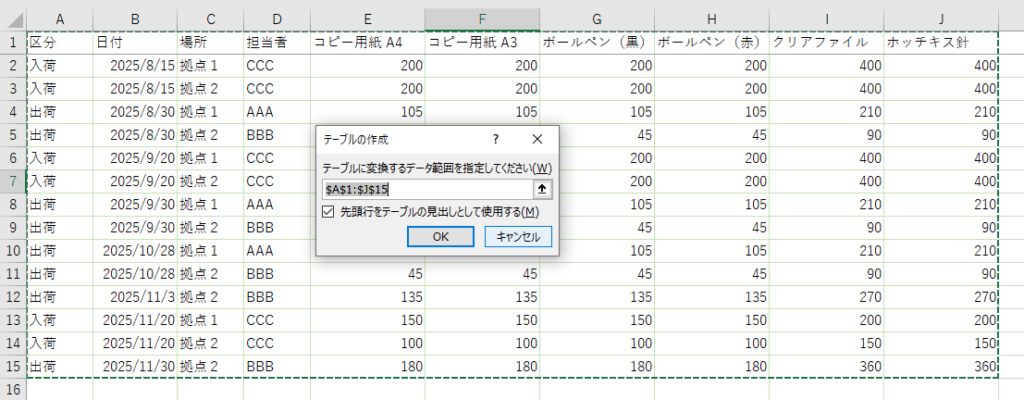Viewport: 1024px width, 400px height.
Task: Click the キャンセル button
Action: (519, 237)
